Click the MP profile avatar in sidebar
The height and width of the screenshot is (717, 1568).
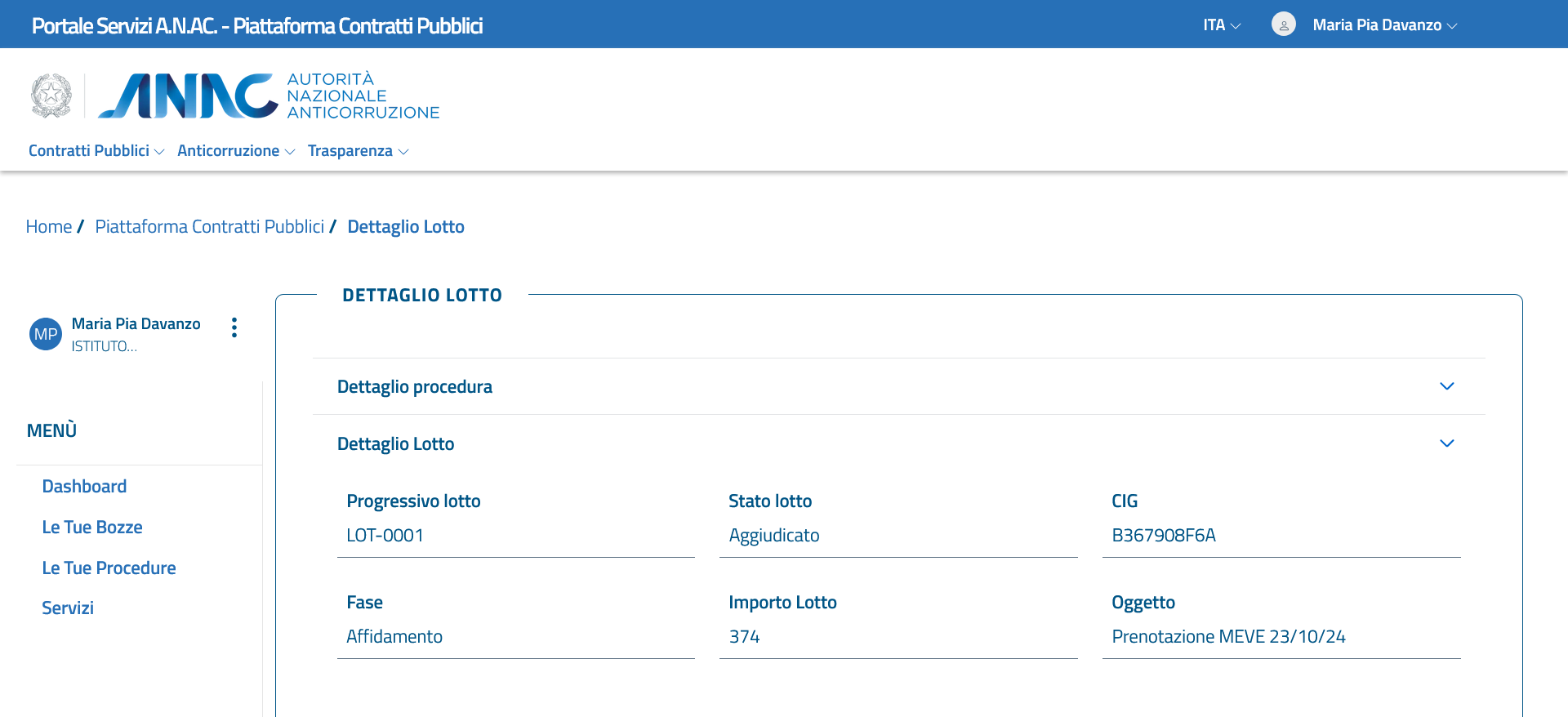pos(46,334)
